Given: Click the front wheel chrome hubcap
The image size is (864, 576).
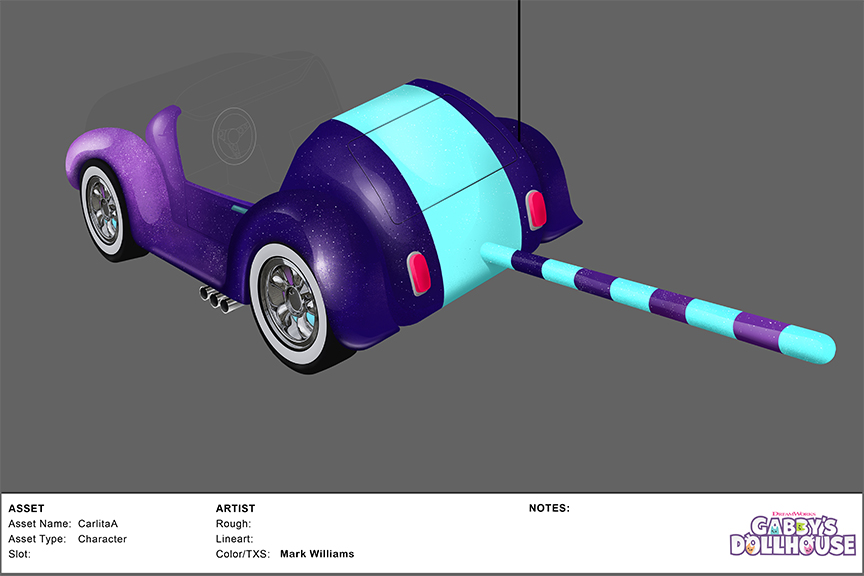Looking at the screenshot, I should [101, 206].
